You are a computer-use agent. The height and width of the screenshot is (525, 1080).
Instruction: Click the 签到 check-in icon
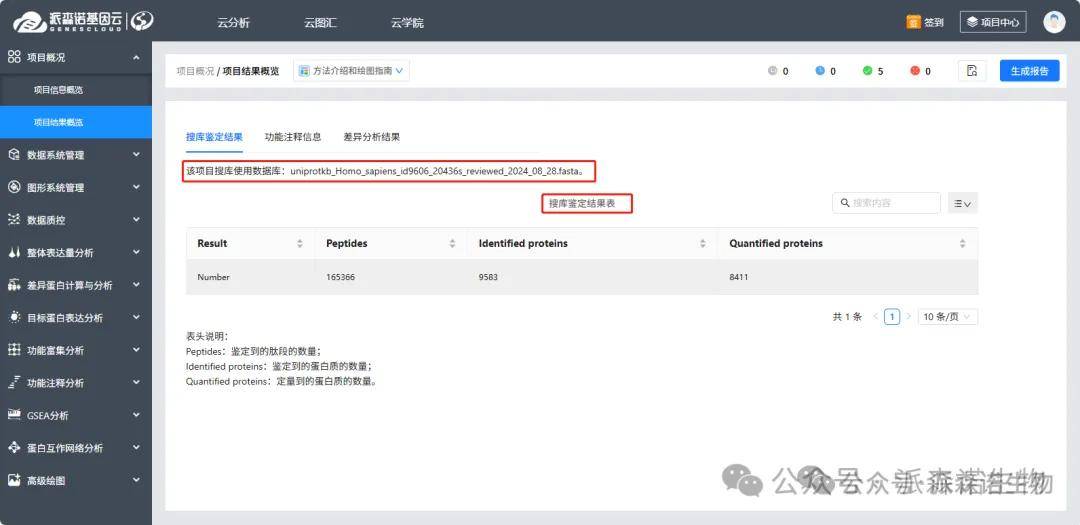pyautogui.click(x=913, y=22)
